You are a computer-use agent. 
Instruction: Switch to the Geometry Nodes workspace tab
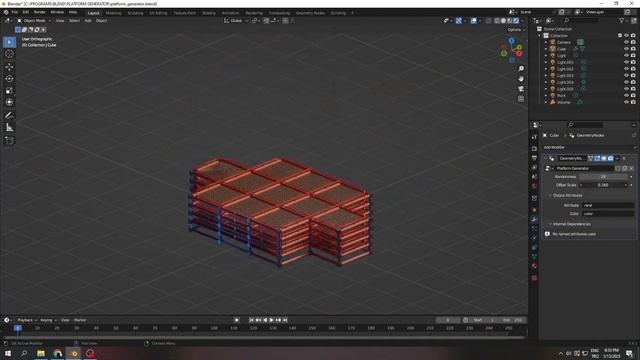click(311, 13)
